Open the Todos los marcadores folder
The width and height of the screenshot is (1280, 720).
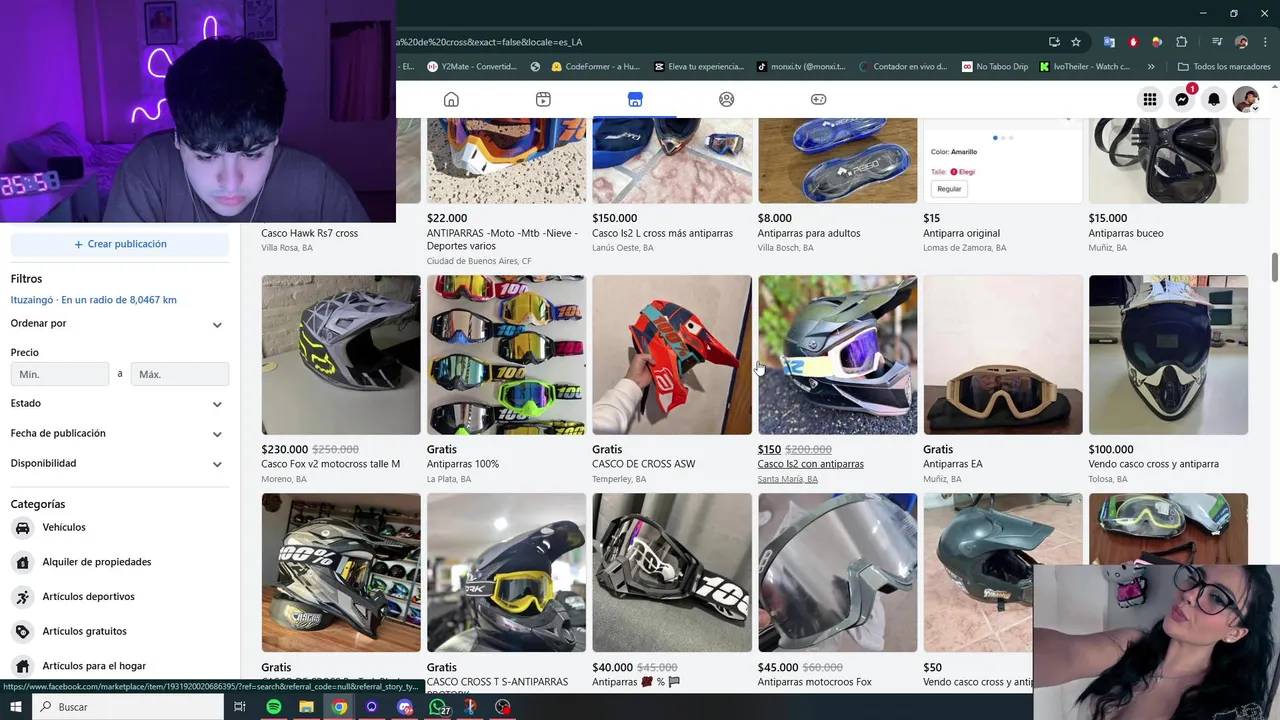pyautogui.click(x=1224, y=67)
